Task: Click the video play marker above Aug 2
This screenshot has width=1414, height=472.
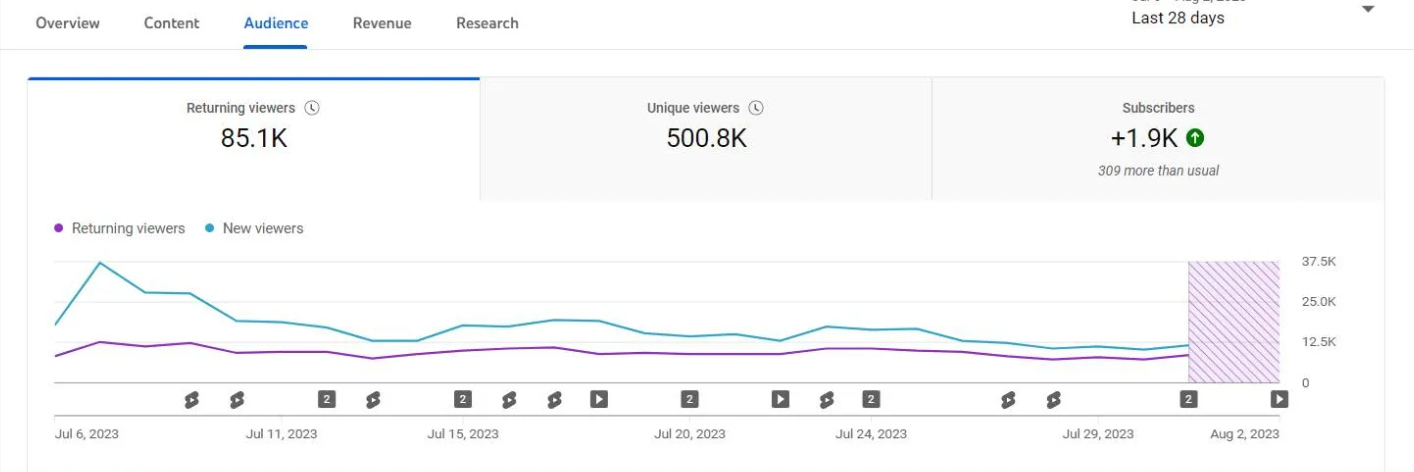Action: [x=1279, y=399]
